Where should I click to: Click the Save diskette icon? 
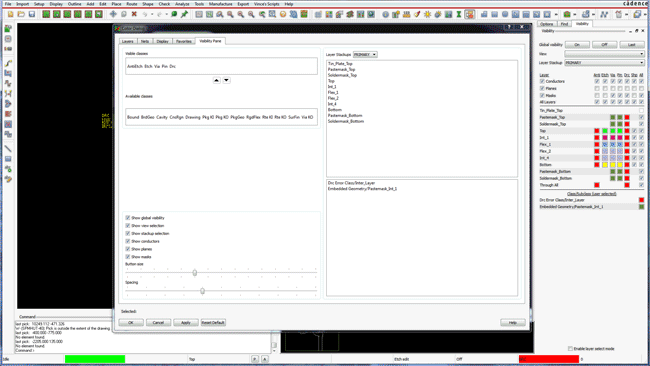32,15
